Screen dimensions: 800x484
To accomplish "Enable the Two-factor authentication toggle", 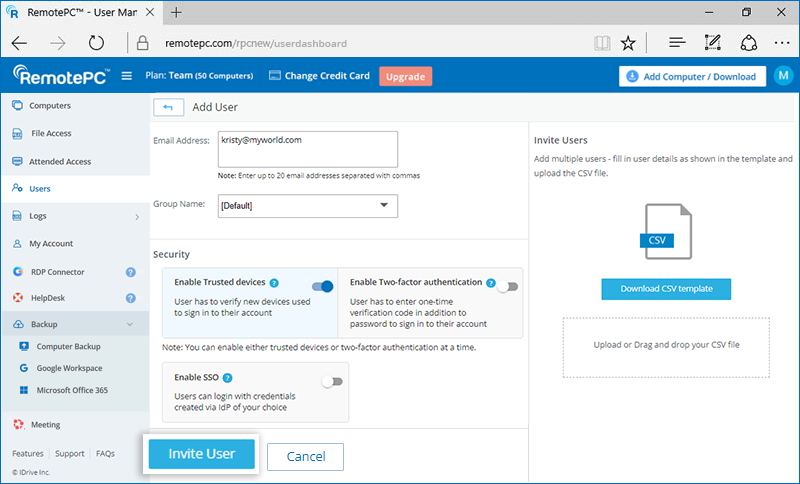I will 508,286.
